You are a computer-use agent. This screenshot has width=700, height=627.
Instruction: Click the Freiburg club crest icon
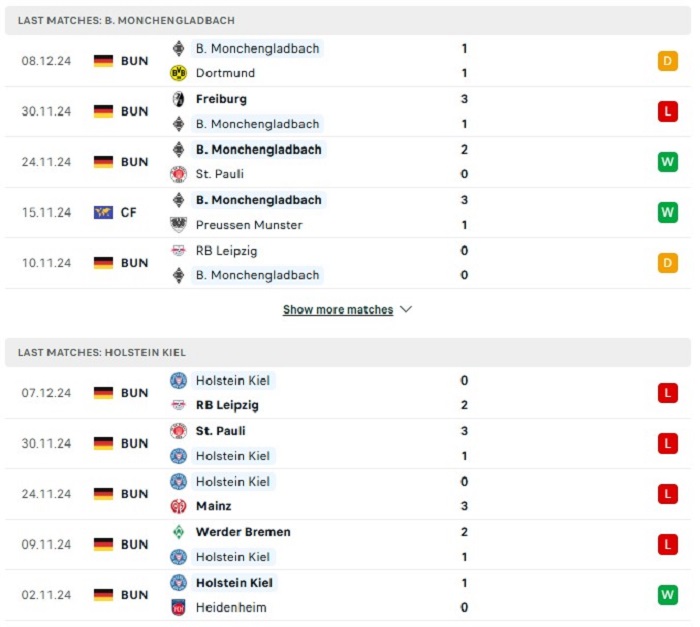tap(178, 99)
